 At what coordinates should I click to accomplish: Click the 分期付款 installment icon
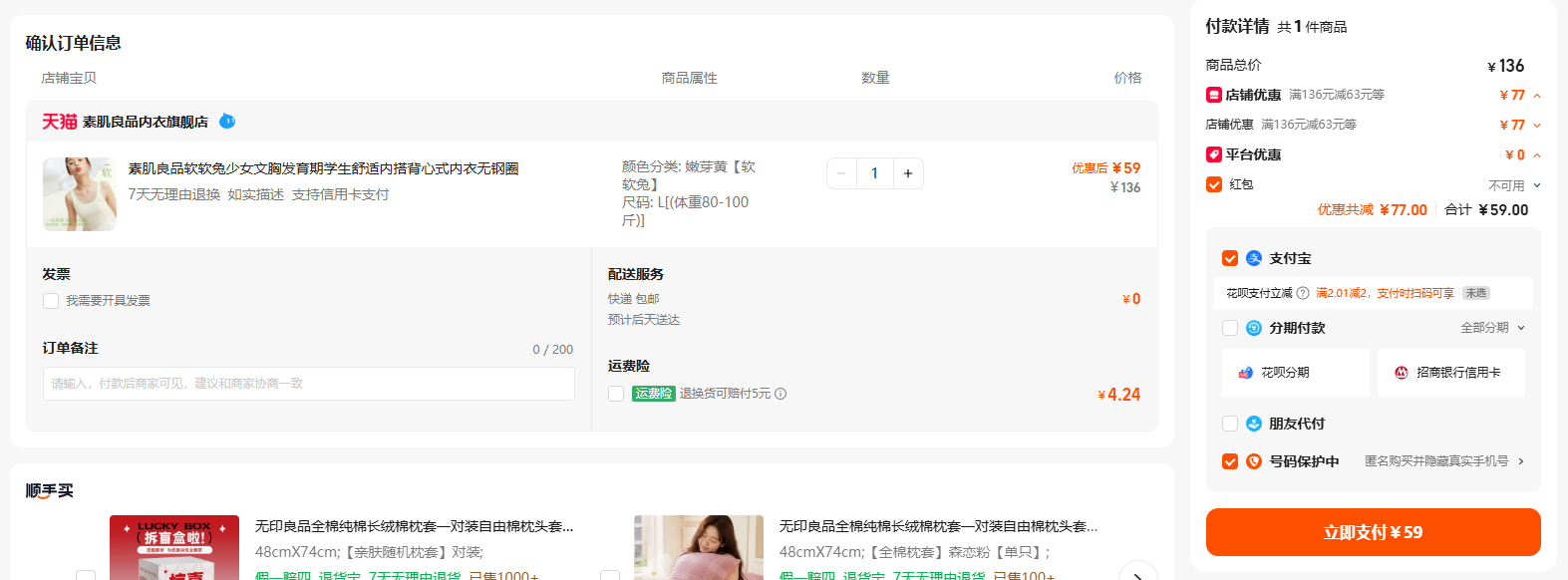pyautogui.click(x=1254, y=328)
